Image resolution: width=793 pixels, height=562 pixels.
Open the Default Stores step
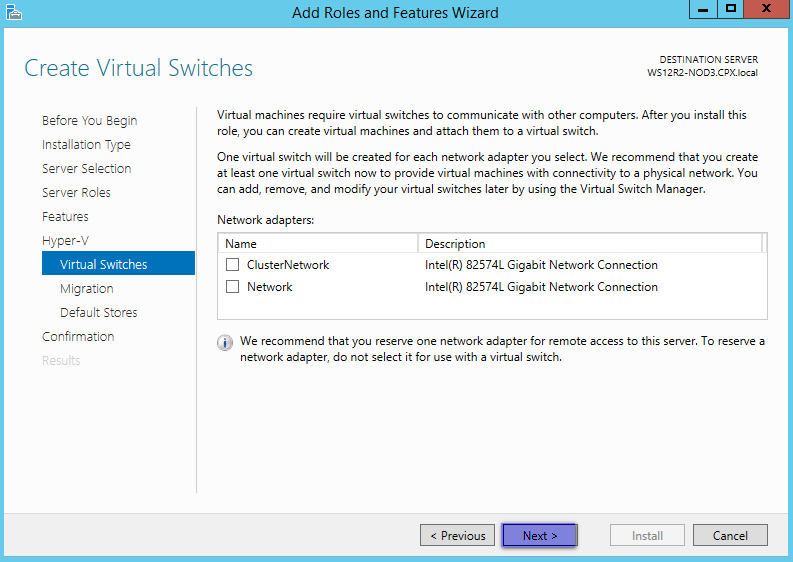click(99, 313)
